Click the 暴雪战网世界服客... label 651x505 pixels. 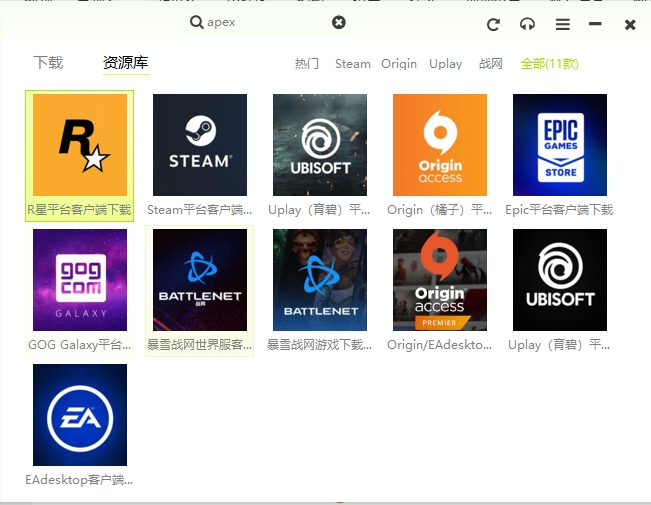[199, 345]
